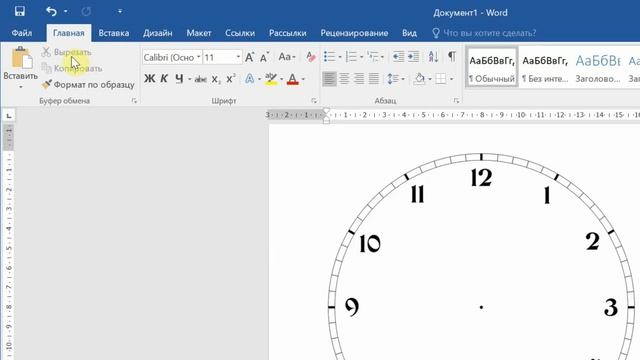
Task: Open the font color dropdown arrow
Action: tap(303, 79)
